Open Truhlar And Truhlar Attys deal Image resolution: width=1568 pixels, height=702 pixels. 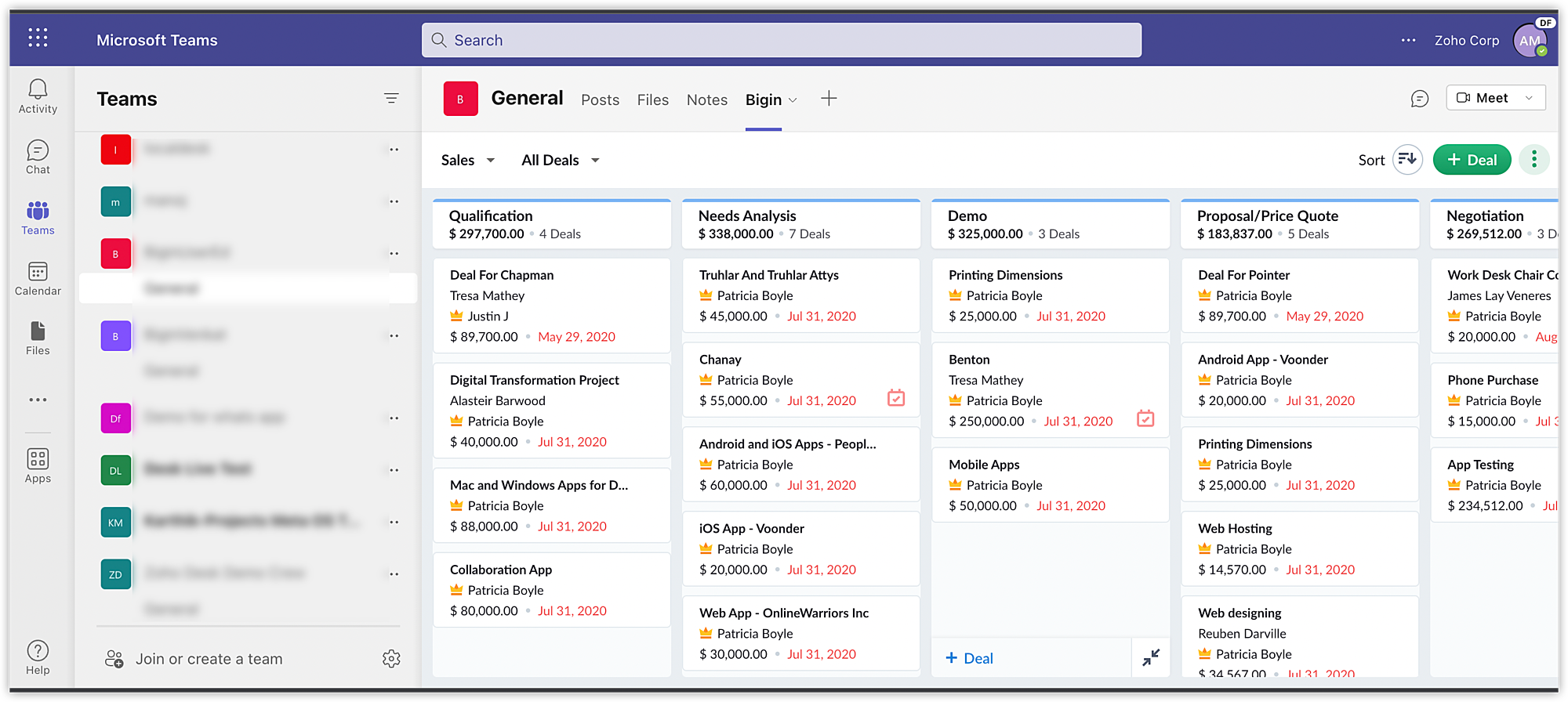(801, 295)
